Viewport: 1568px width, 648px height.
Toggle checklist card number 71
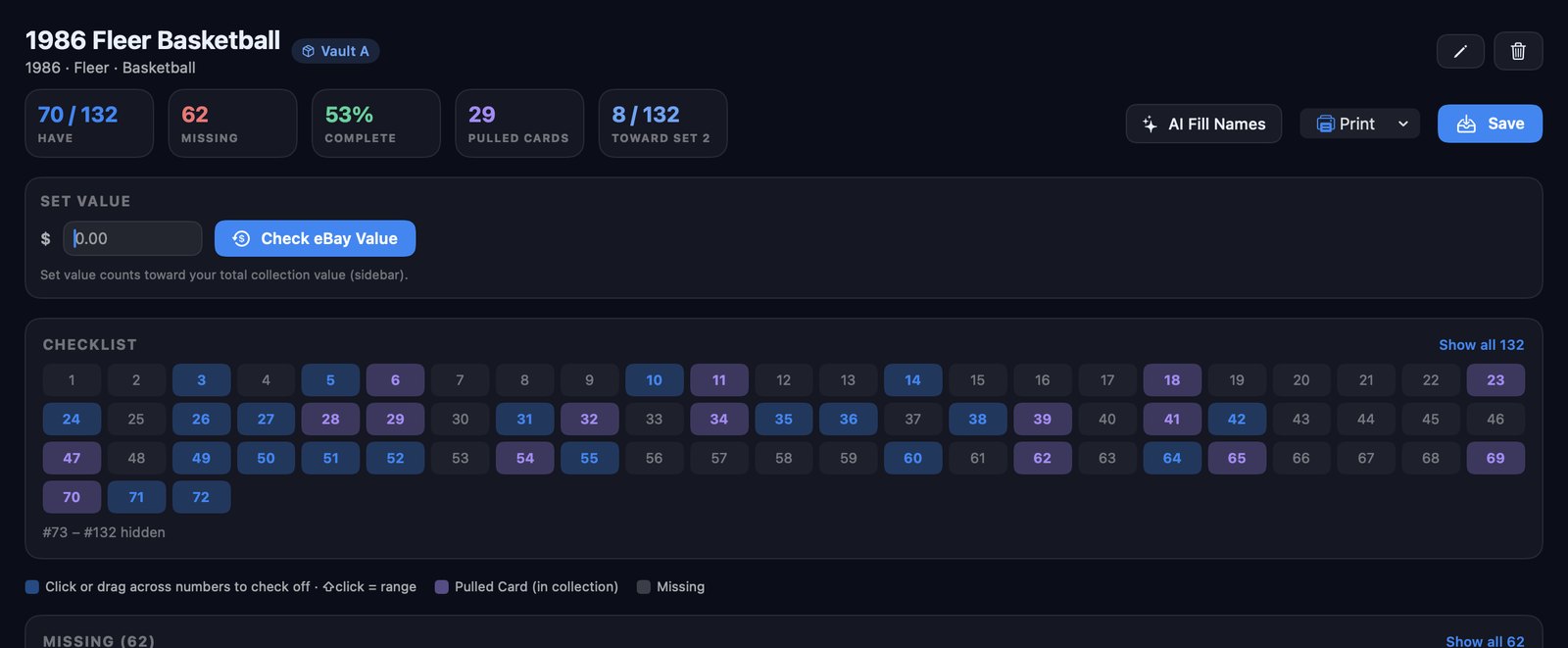[x=136, y=497]
